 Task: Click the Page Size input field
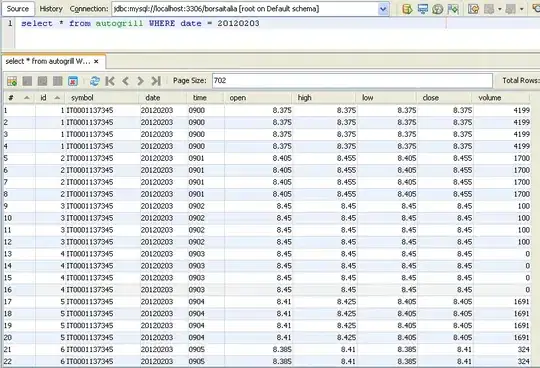tap(352, 81)
